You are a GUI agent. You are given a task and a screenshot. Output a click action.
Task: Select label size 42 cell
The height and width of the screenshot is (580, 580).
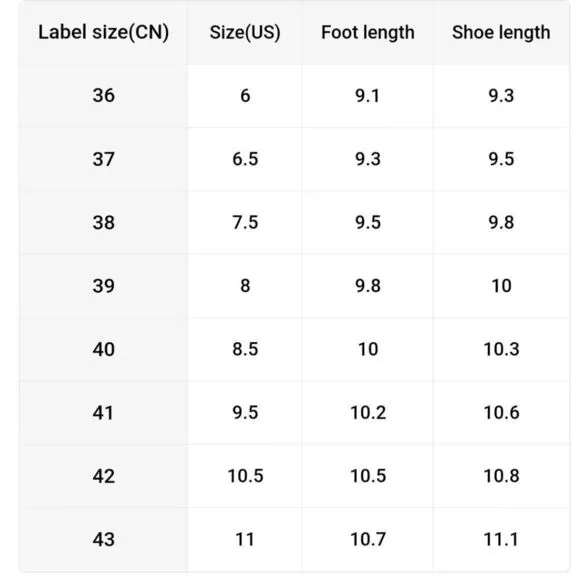coord(104,476)
